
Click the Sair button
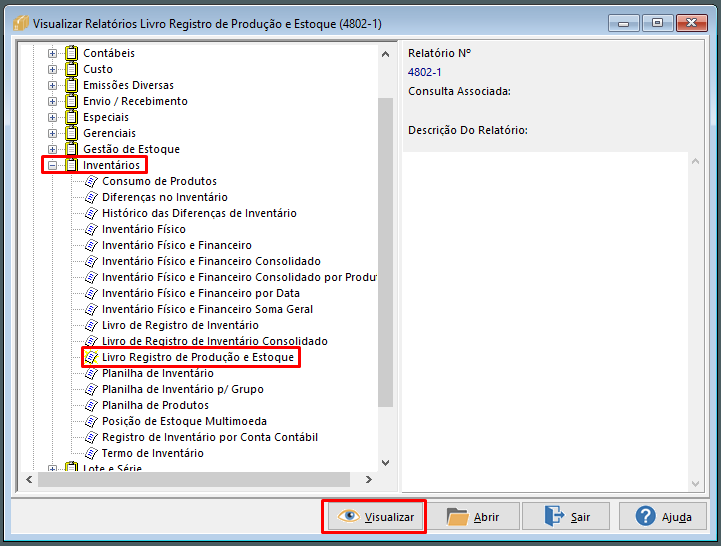[x=566, y=517]
